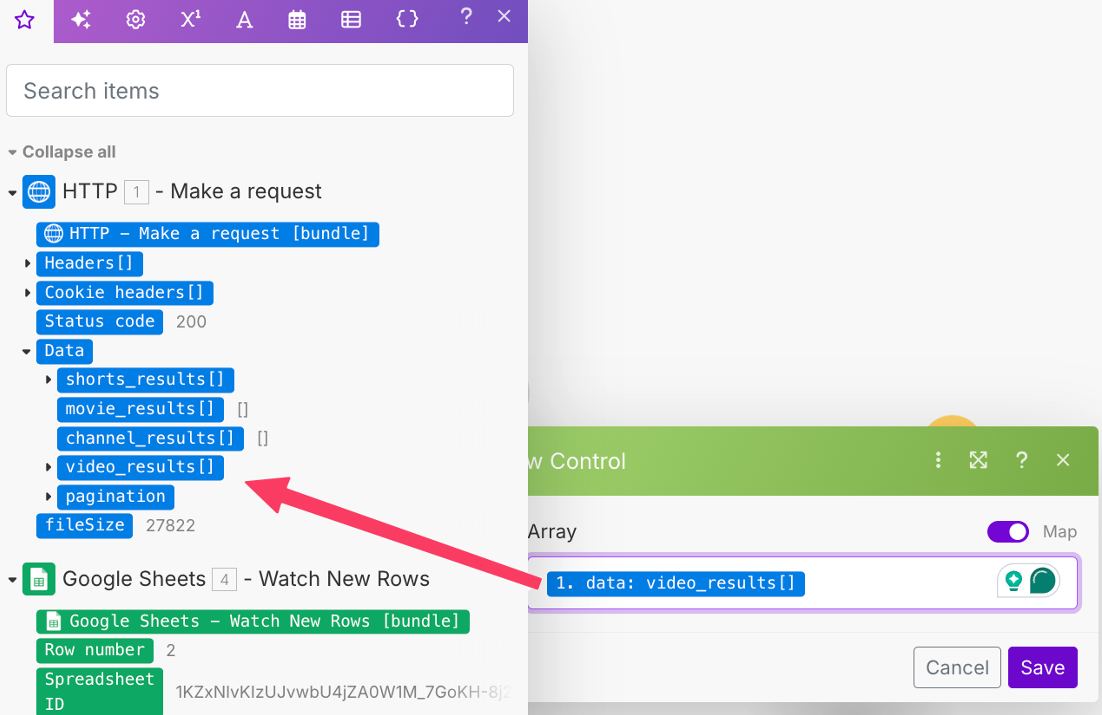Select HTTP - Make a request [bundle] pill

click(207, 233)
